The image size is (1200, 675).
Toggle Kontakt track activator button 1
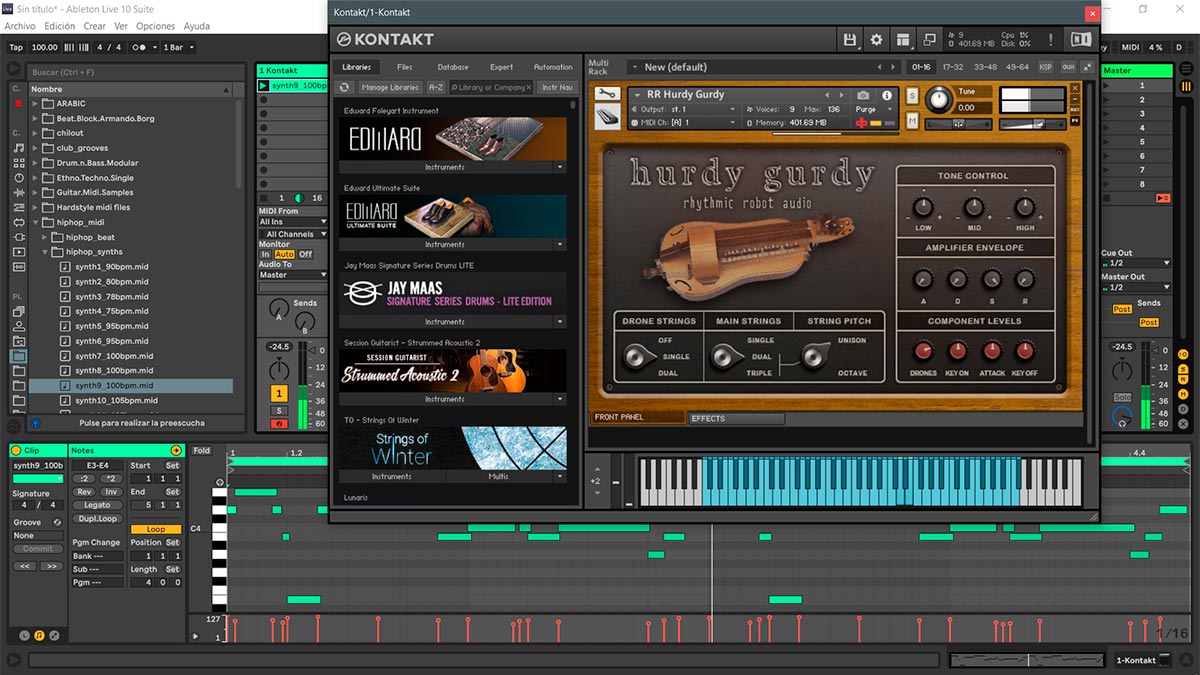coord(279,394)
